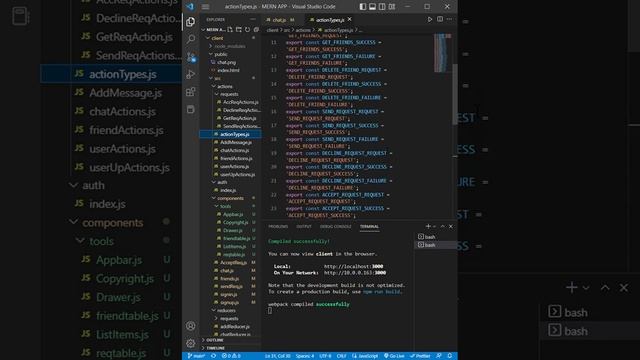
Task: Open the Accounts menu icon
Action: point(191,326)
